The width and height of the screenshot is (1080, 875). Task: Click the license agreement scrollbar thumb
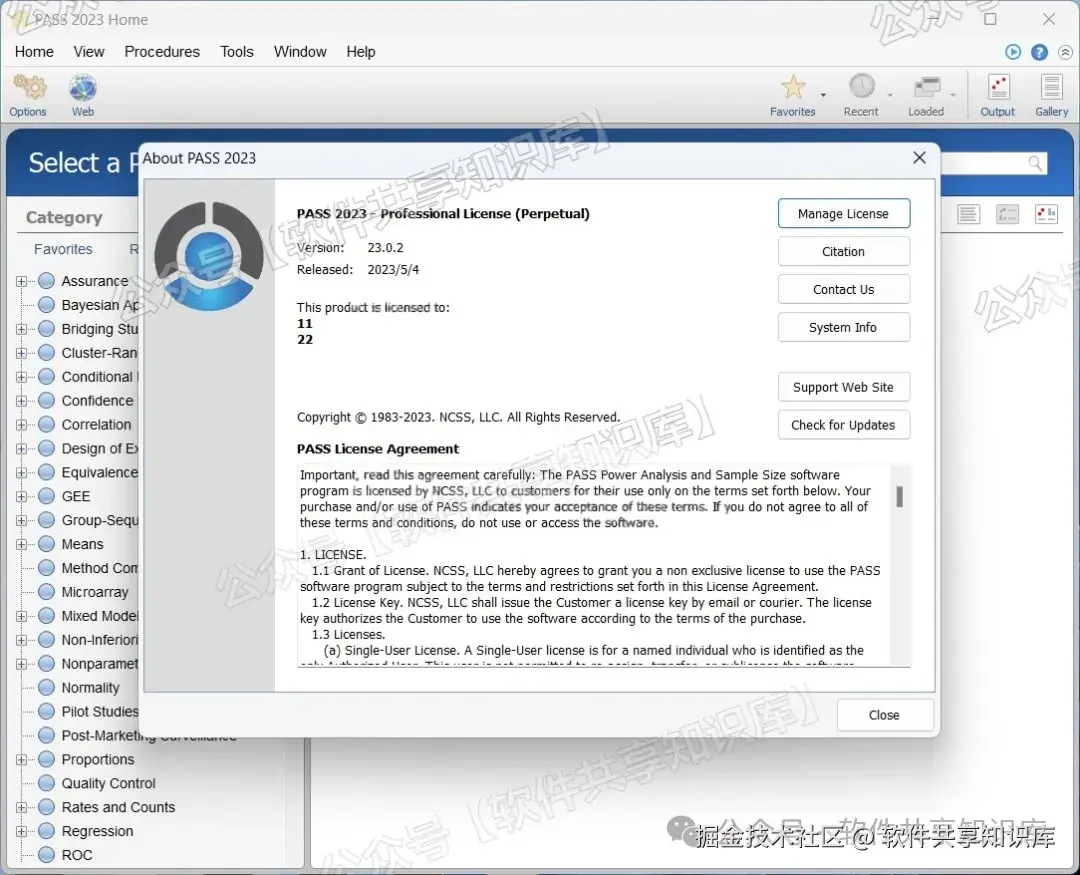coord(900,496)
